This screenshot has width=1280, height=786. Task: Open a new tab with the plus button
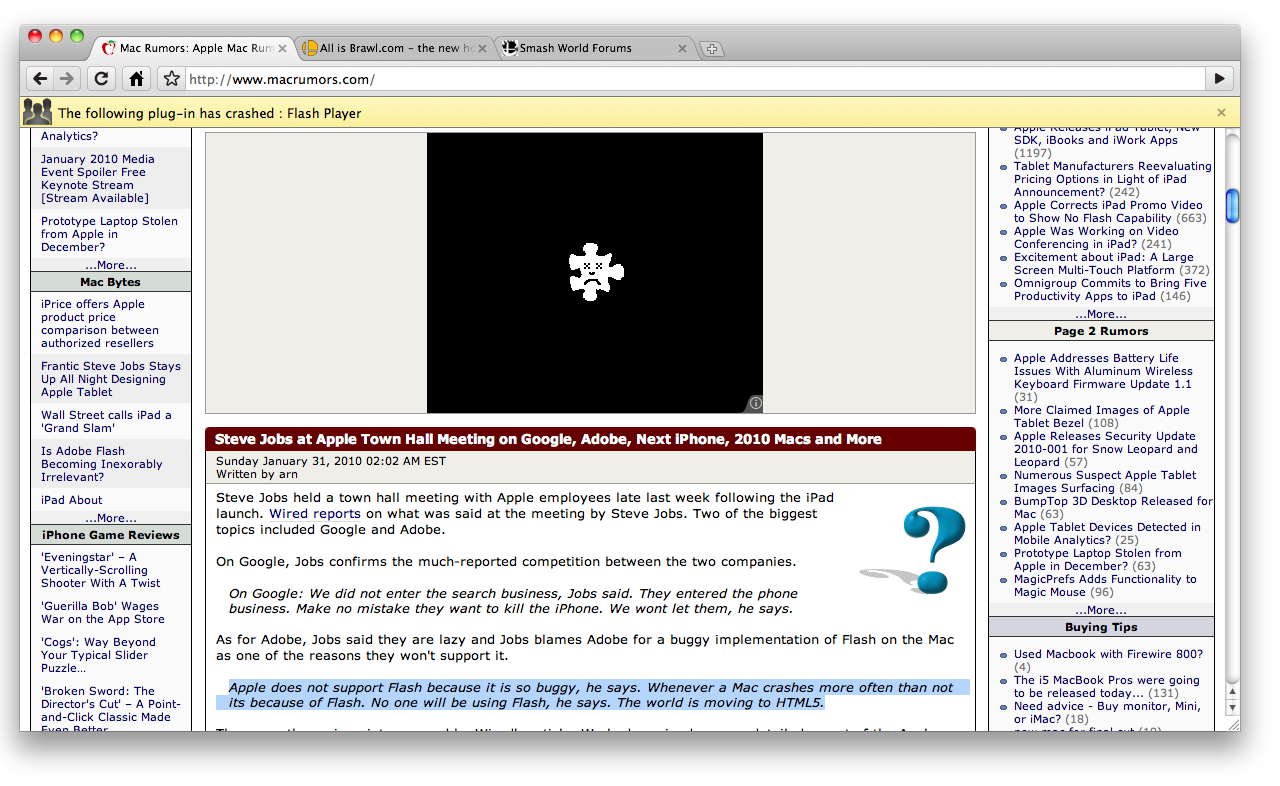(x=710, y=49)
